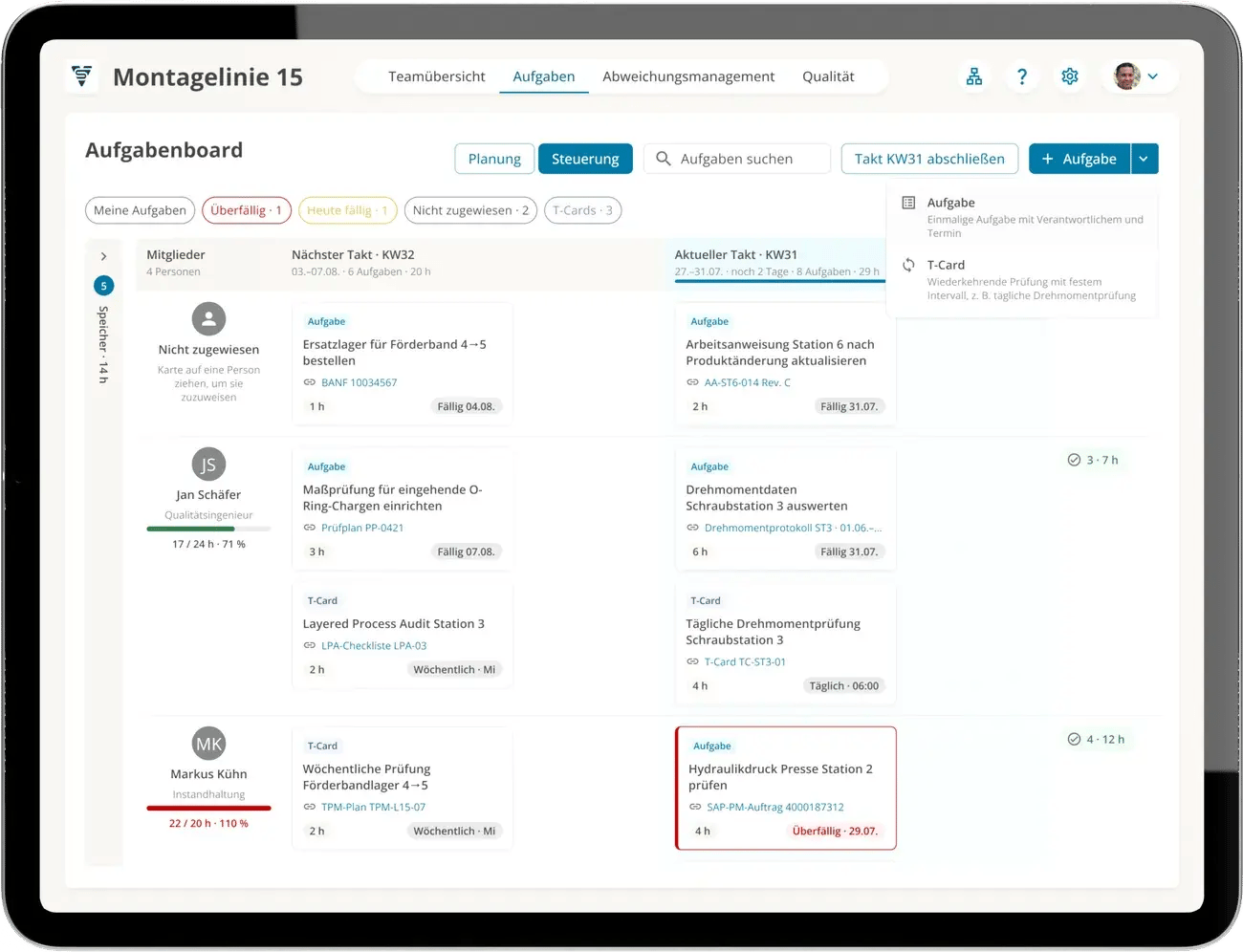This screenshot has width=1243, height=952.
Task: Expand the user account chevron menu
Action: (1153, 76)
